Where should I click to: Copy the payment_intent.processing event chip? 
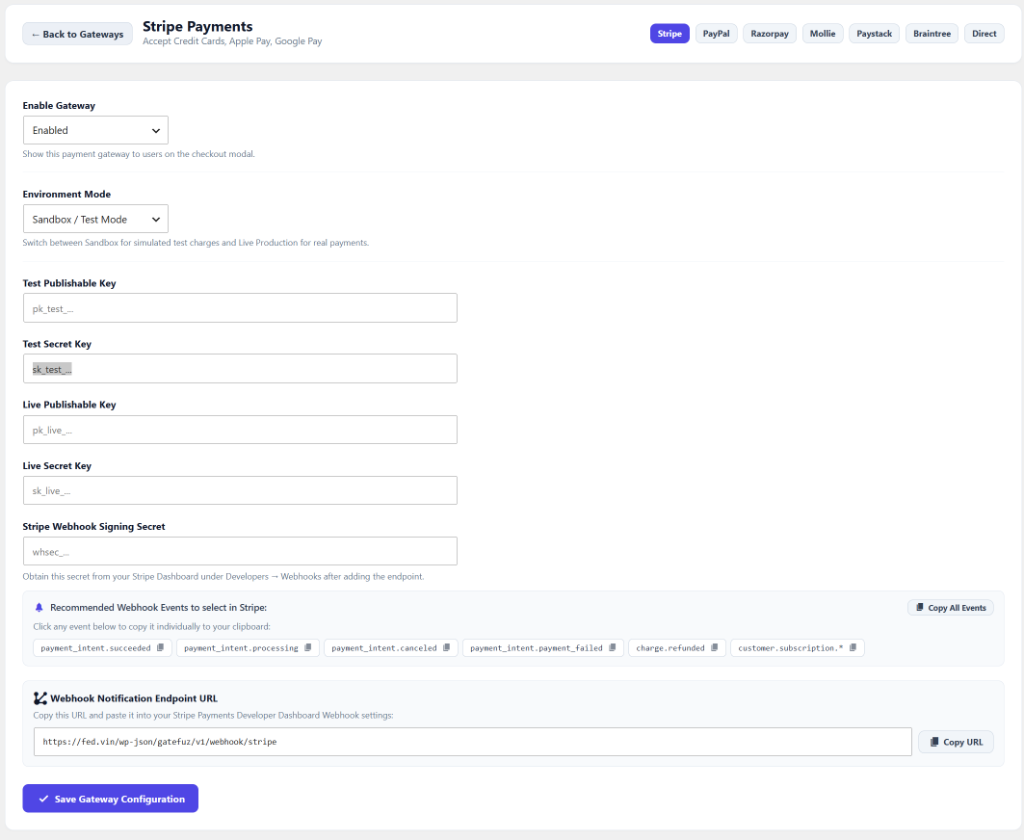(248, 648)
